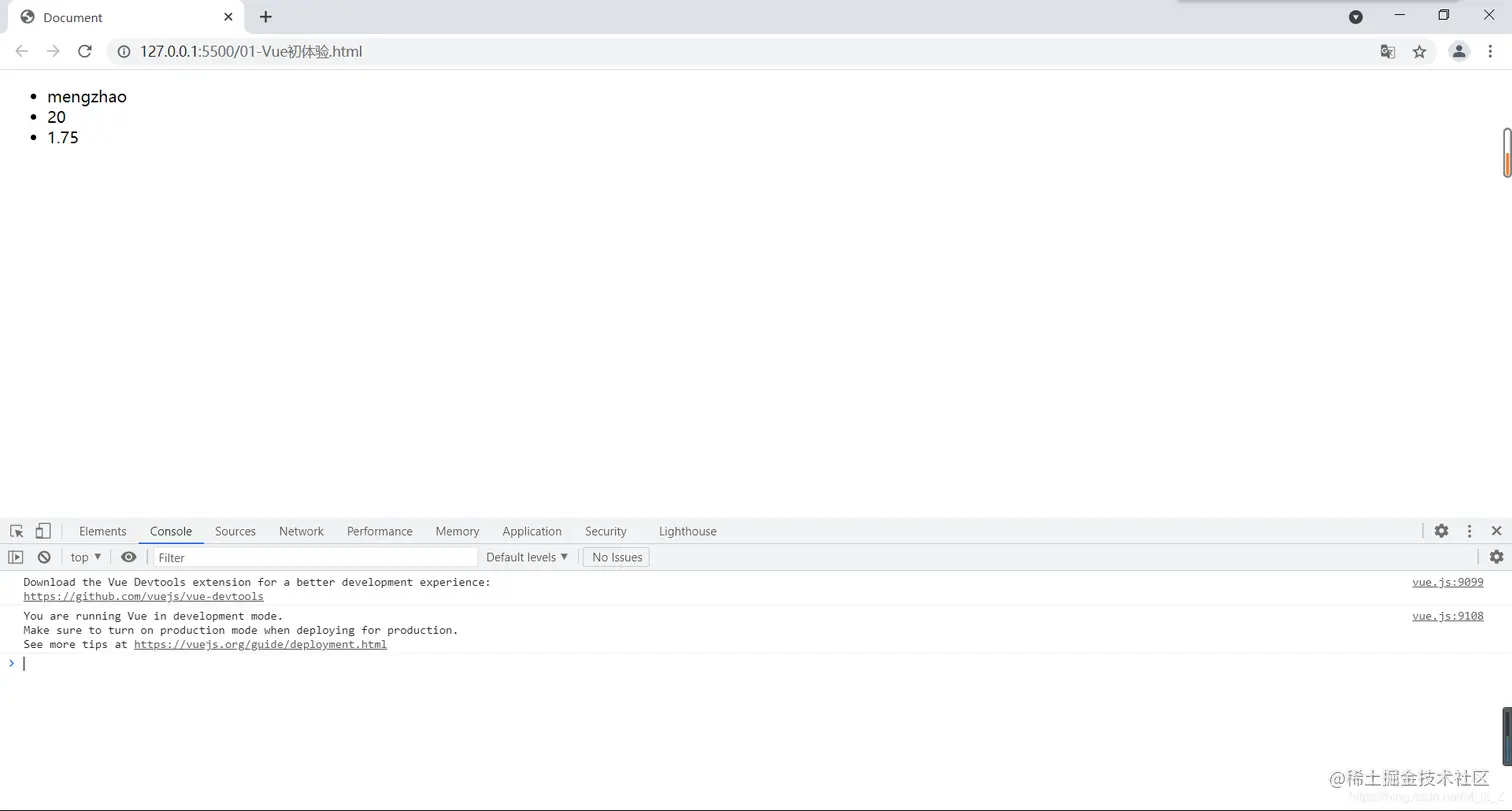
Task: Close the Document tab
Action: point(229,17)
